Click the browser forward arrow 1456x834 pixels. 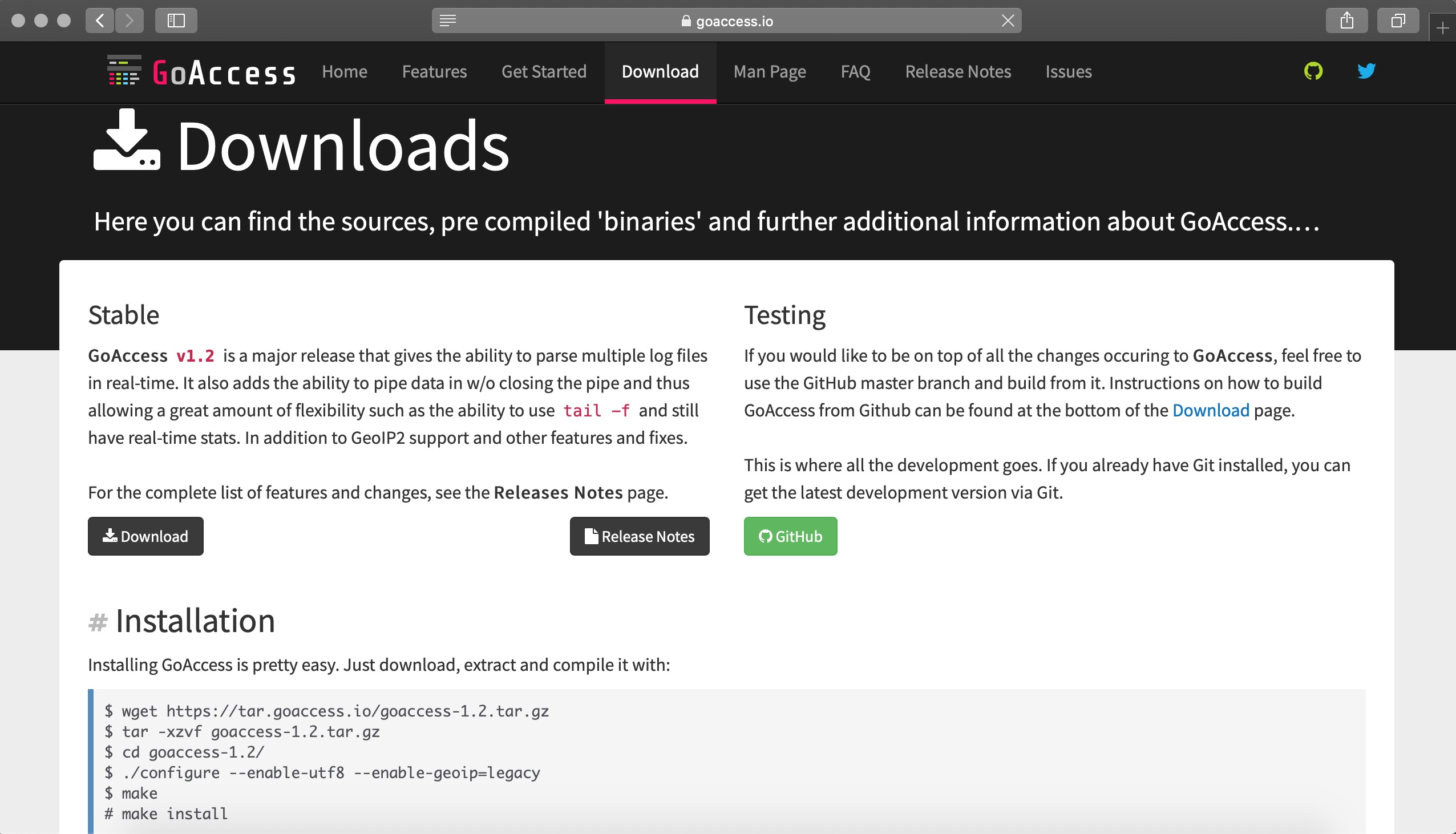pyautogui.click(x=130, y=21)
